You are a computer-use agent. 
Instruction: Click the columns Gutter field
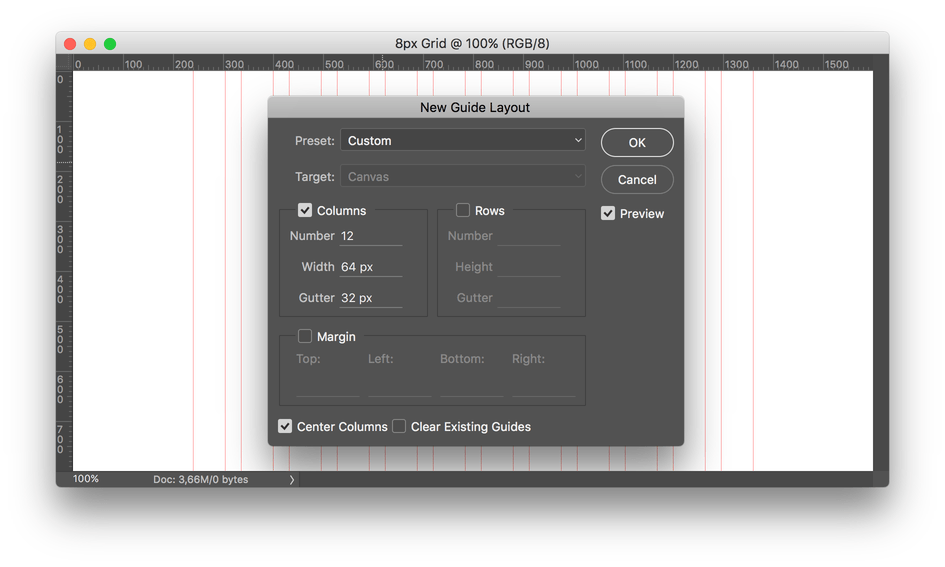(371, 298)
